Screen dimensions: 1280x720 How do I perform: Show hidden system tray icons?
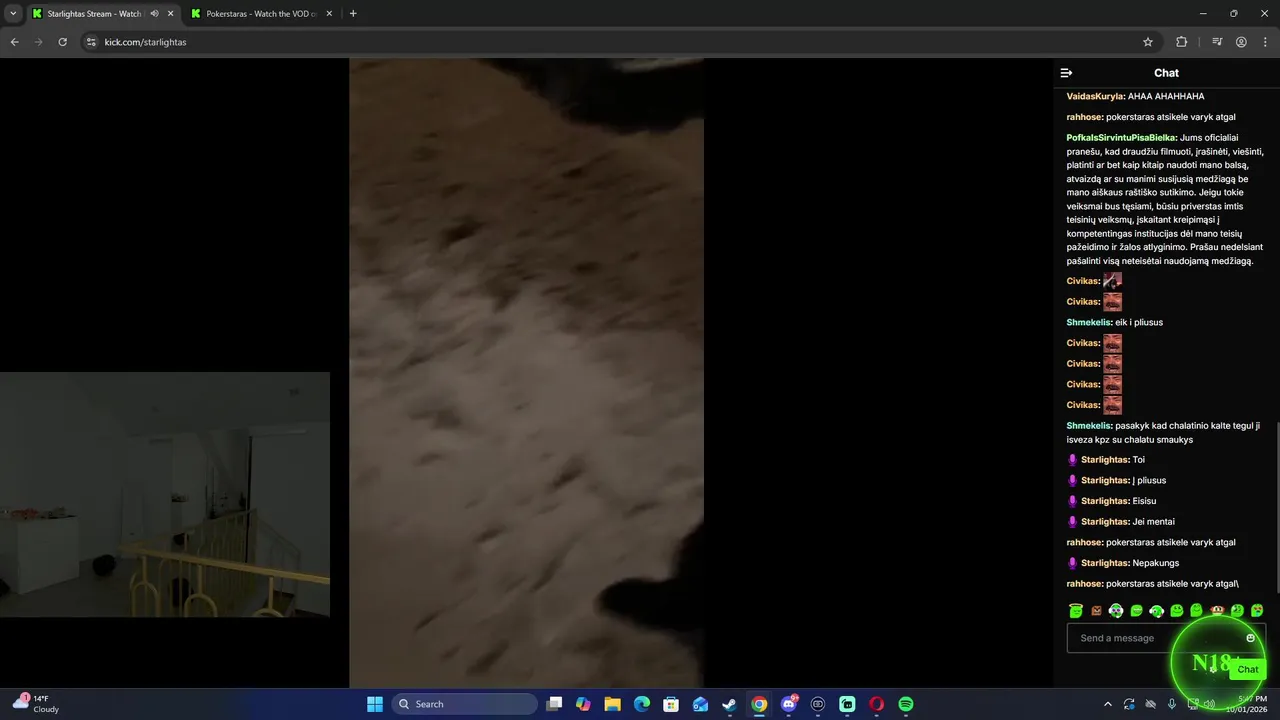pos(1107,704)
